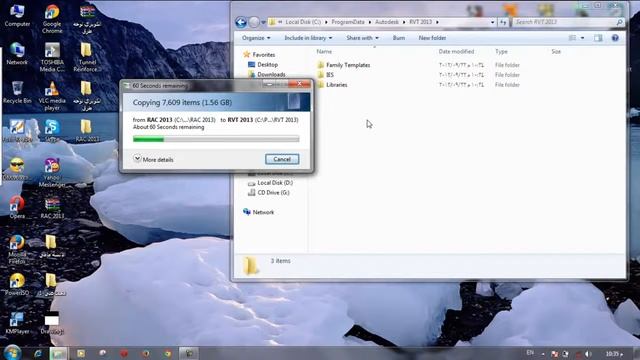Viewport: 640px width, 360px height.
Task: Go back in the Explorer window
Action: pyautogui.click(x=241, y=22)
